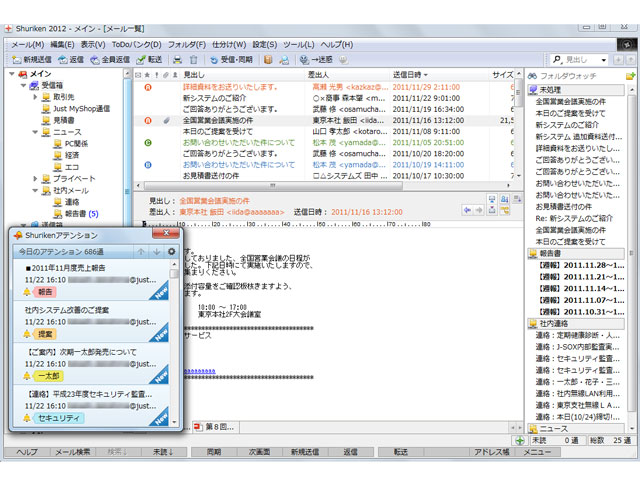Image resolution: width=640 pixels, height=480 pixels.
Task: Open the 表示(V) menu
Action: click(x=93, y=44)
